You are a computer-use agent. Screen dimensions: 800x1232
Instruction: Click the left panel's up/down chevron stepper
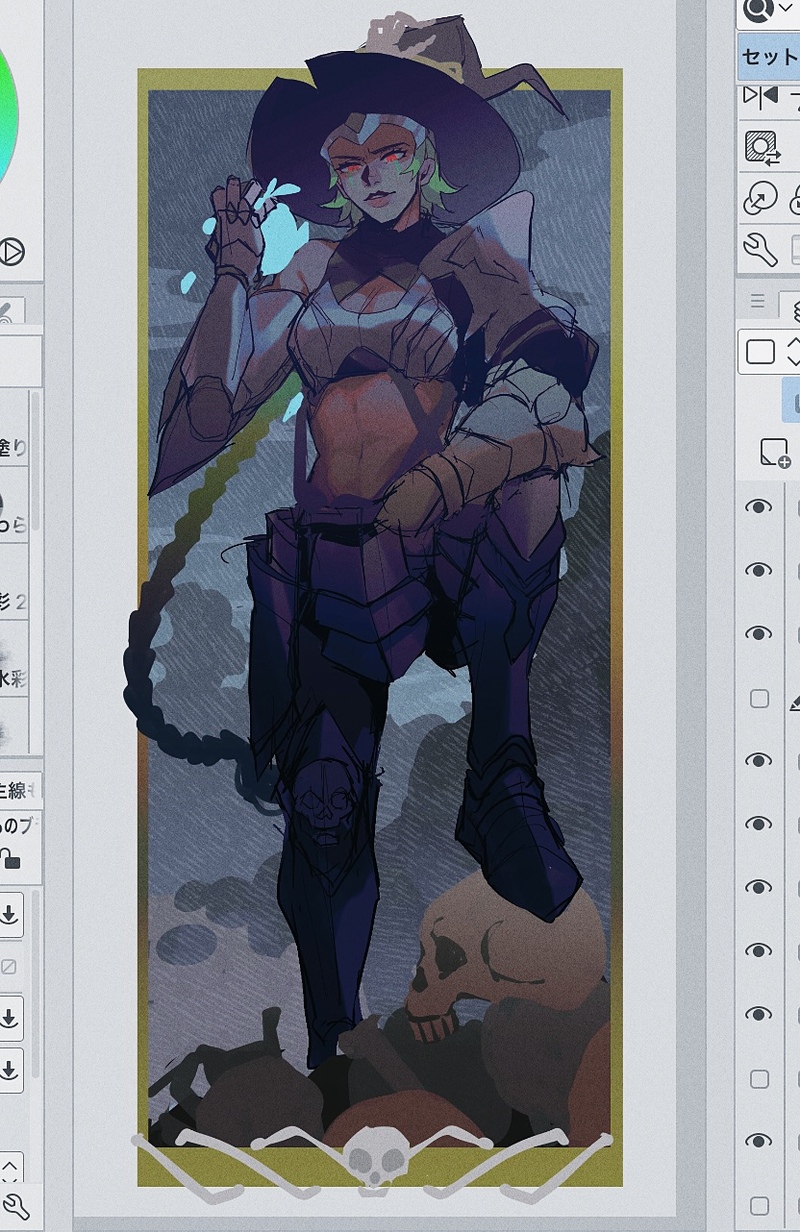click(x=9, y=1166)
